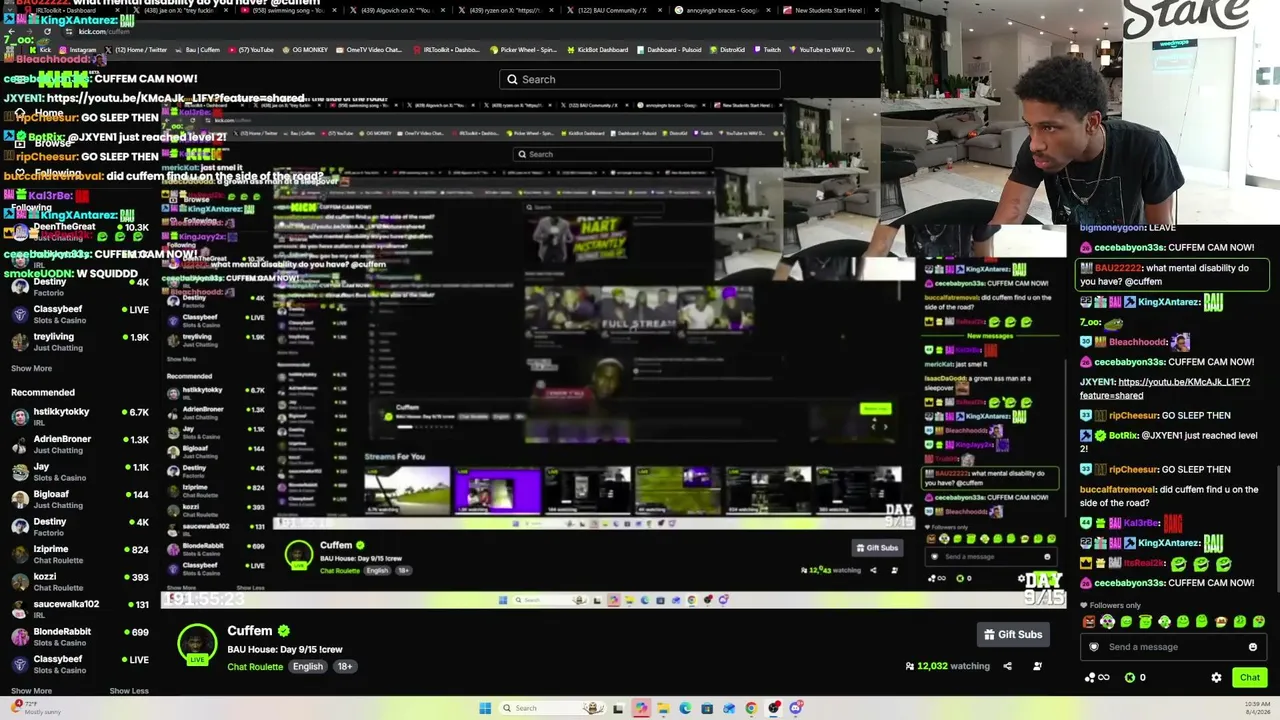This screenshot has height=720, width=1280.
Task: Go back with the browser back arrow
Action: [11, 32]
